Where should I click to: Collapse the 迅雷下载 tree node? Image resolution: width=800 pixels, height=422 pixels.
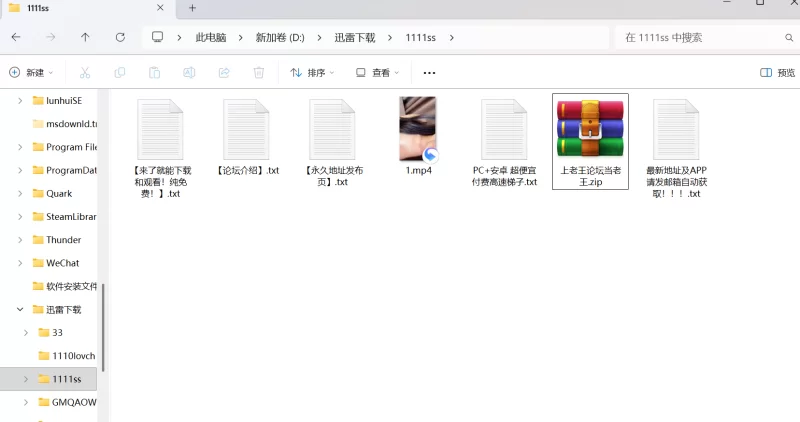tap(19, 309)
